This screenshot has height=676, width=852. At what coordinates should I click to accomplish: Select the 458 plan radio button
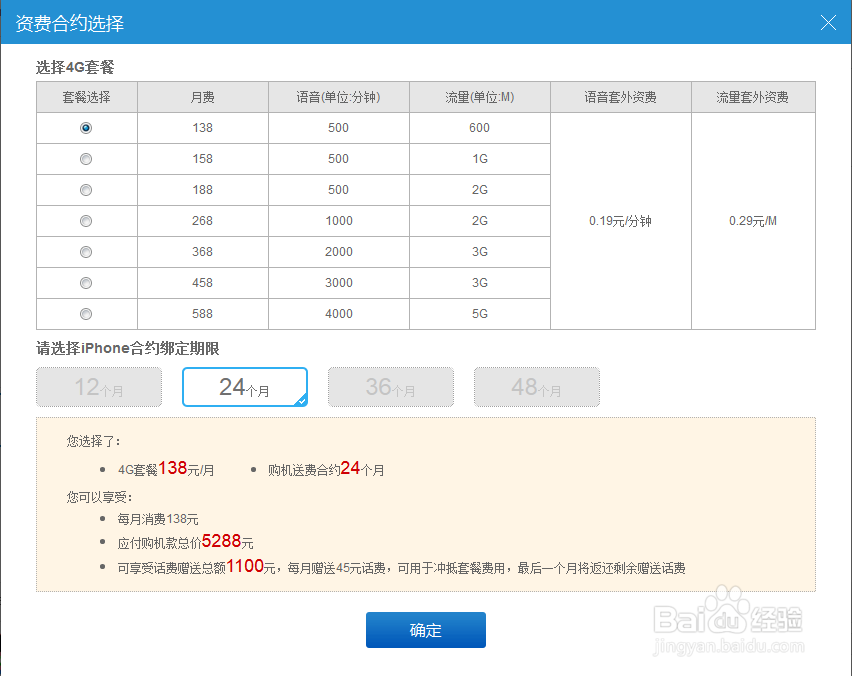click(x=85, y=283)
